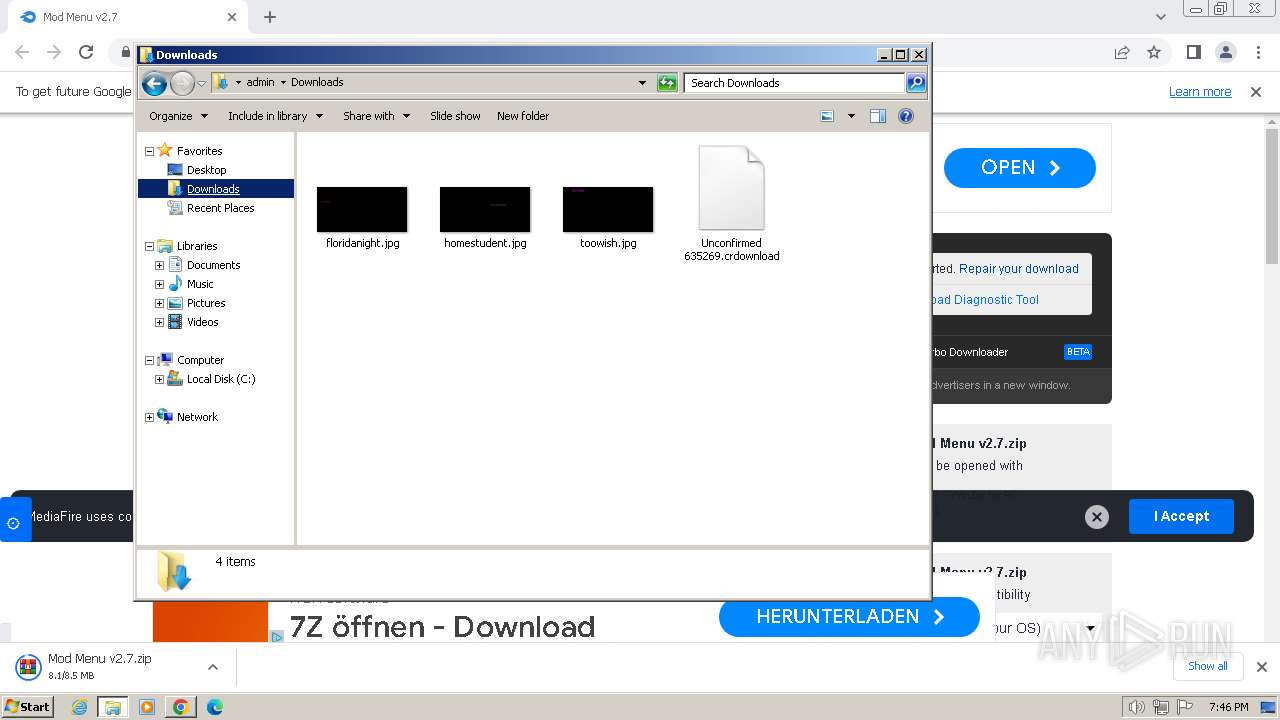Open recent pages dropdown beside Forward arrow
Screen dimensions: 1280x720
click(x=201, y=83)
